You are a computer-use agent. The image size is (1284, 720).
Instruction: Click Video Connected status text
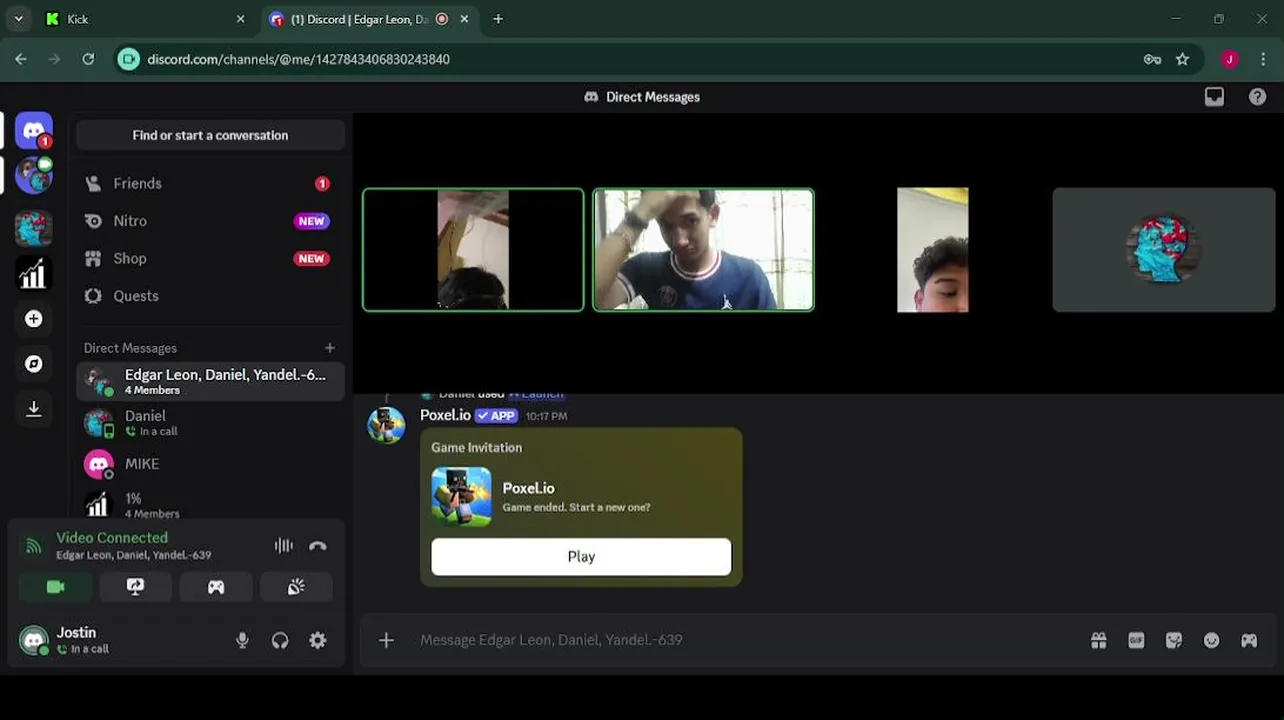click(112, 538)
